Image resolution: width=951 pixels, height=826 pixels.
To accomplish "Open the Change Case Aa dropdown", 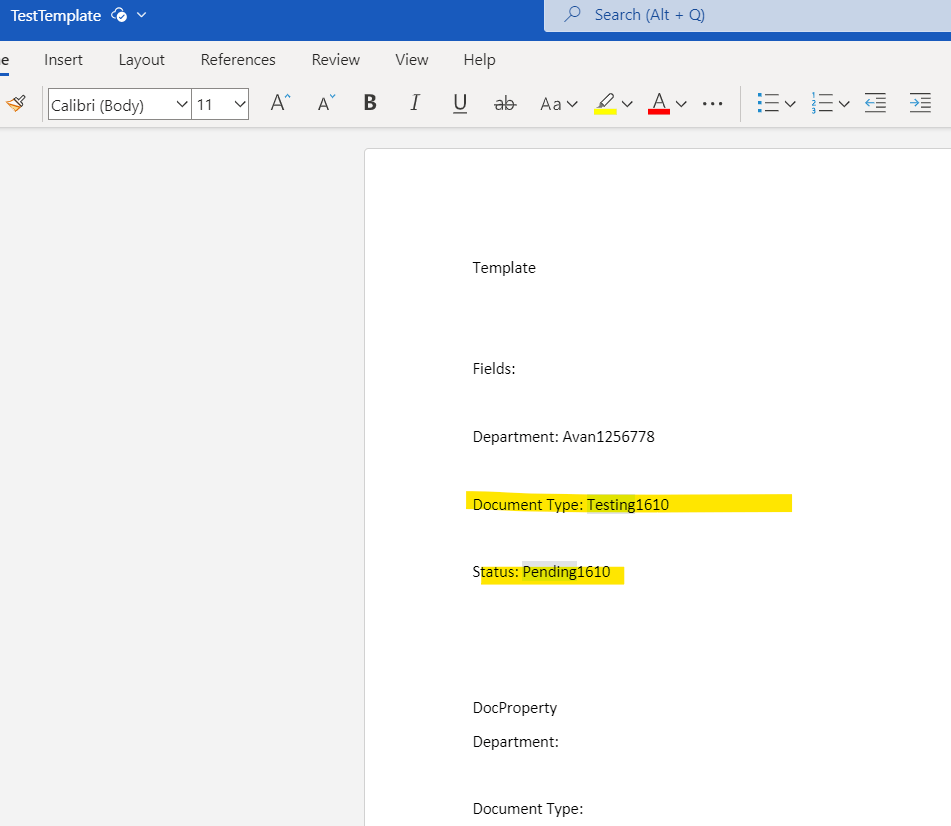I will [559, 104].
